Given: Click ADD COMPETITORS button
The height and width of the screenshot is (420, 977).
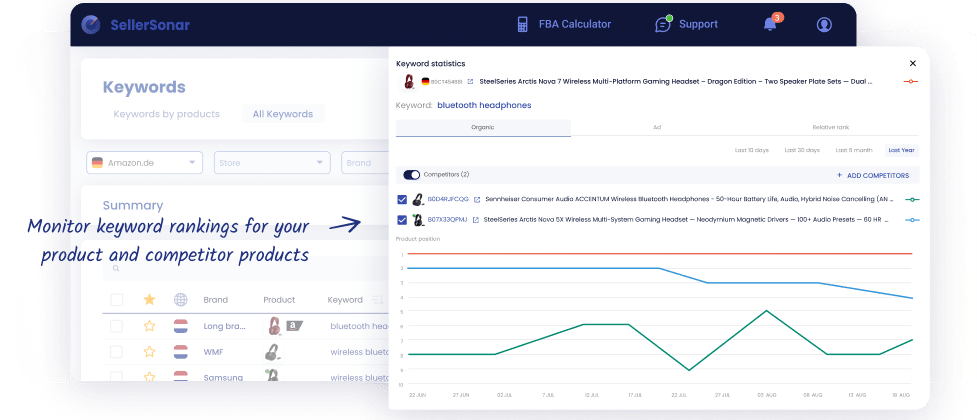Looking at the screenshot, I should pos(875,175).
